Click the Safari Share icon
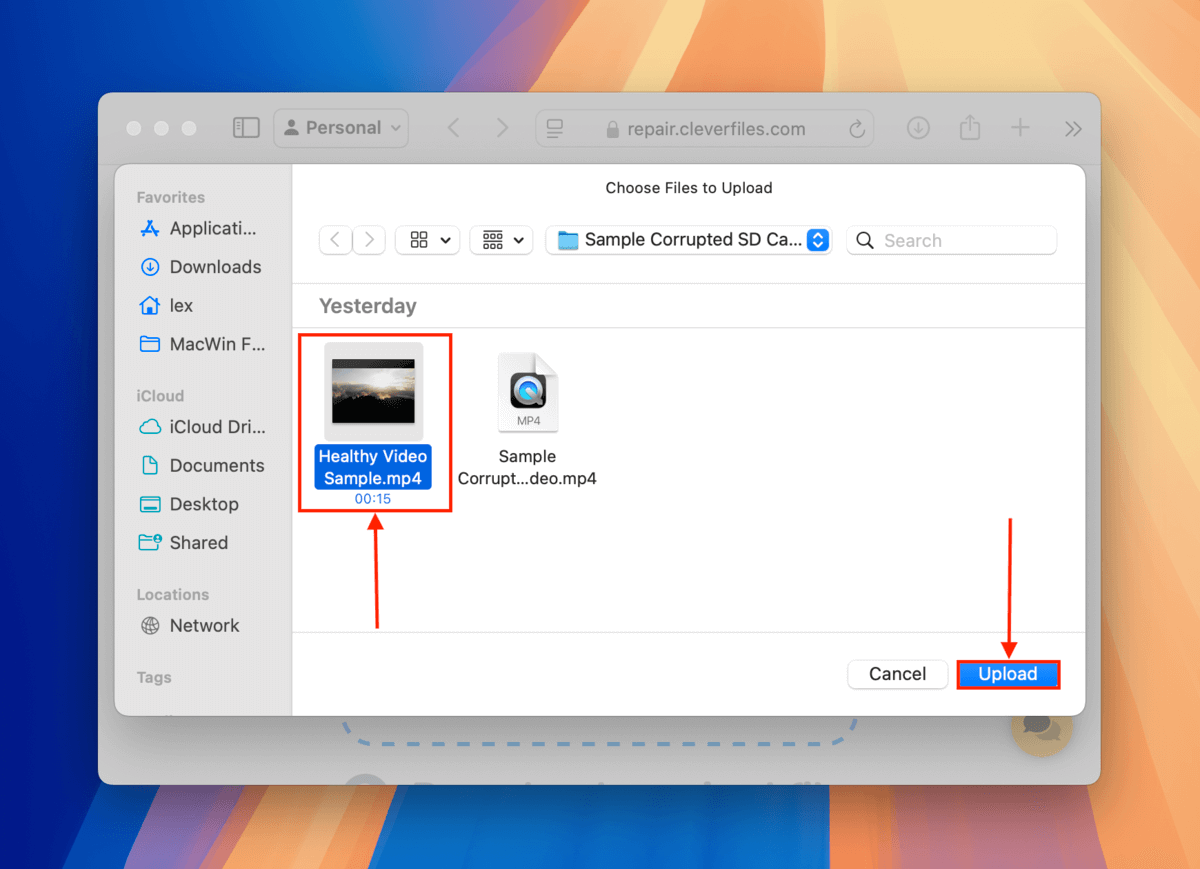Image resolution: width=1200 pixels, height=869 pixels. (969, 128)
